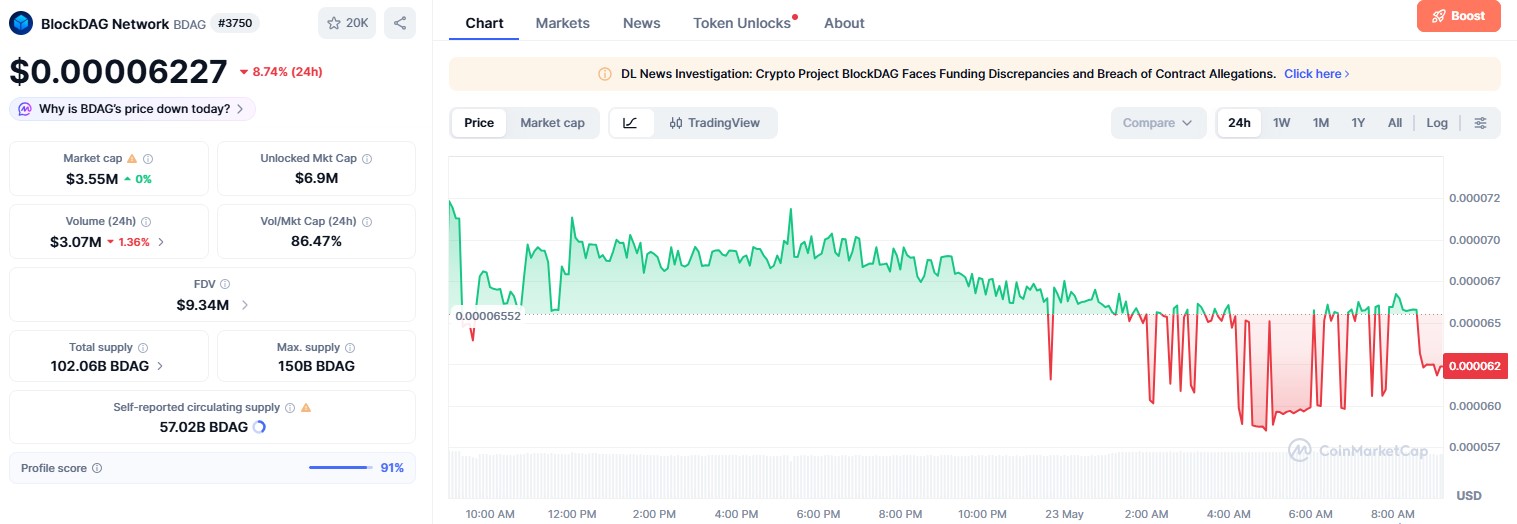The image size is (1517, 524).
Task: Open the Volume (24h) info icon
Action: (146, 222)
